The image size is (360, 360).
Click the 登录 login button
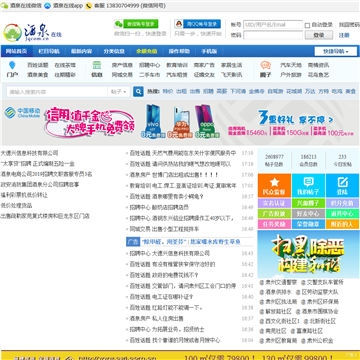point(319,35)
